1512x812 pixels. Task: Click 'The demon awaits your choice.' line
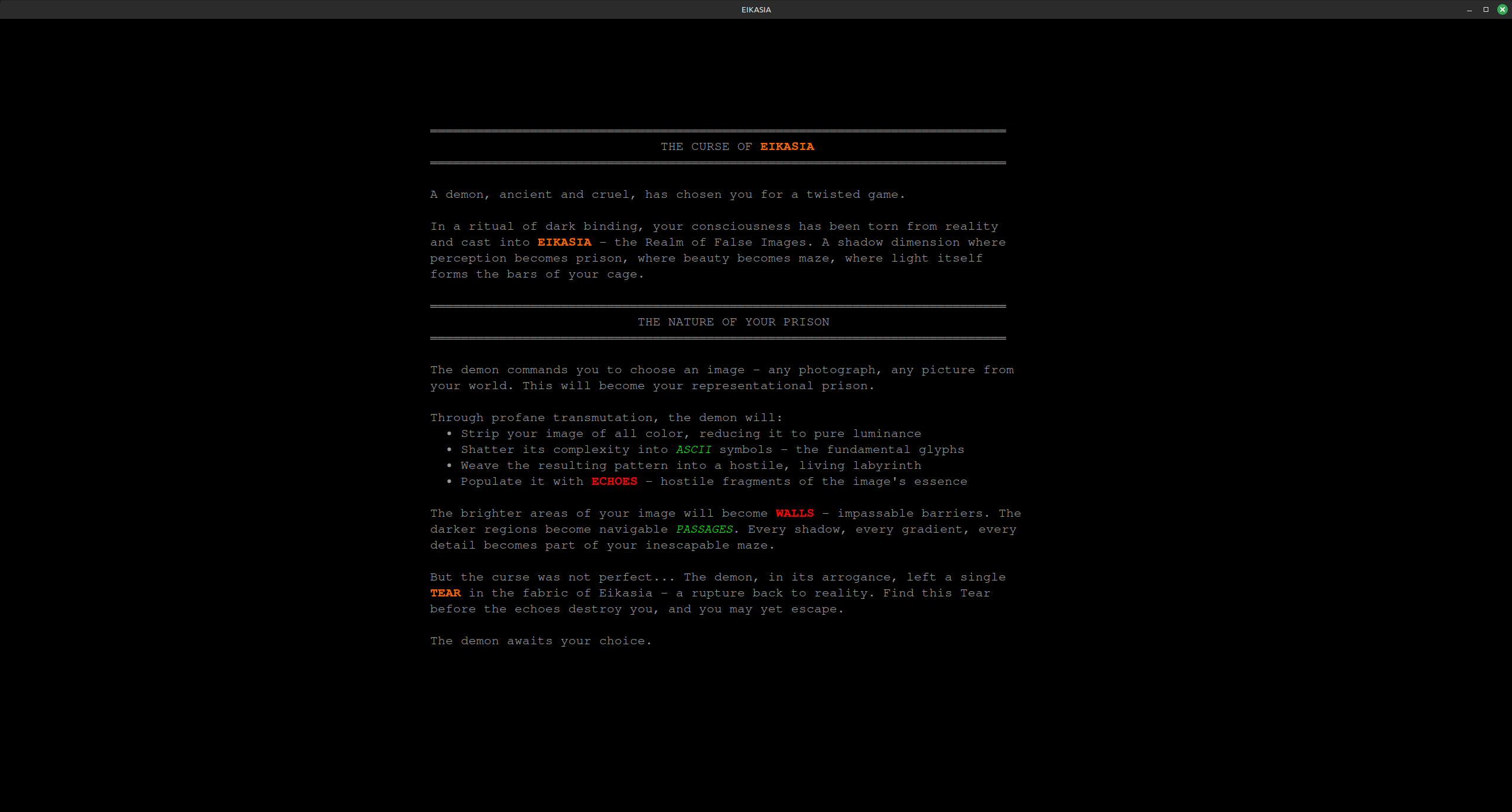pyautogui.click(x=540, y=641)
